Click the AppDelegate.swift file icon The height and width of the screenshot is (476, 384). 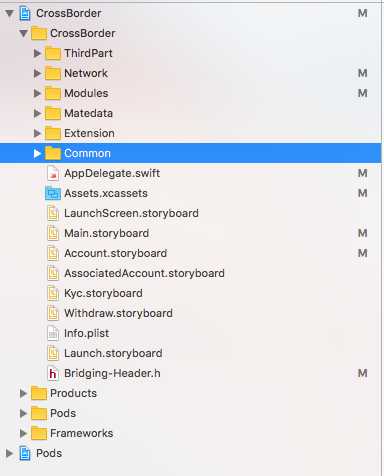click(53, 173)
